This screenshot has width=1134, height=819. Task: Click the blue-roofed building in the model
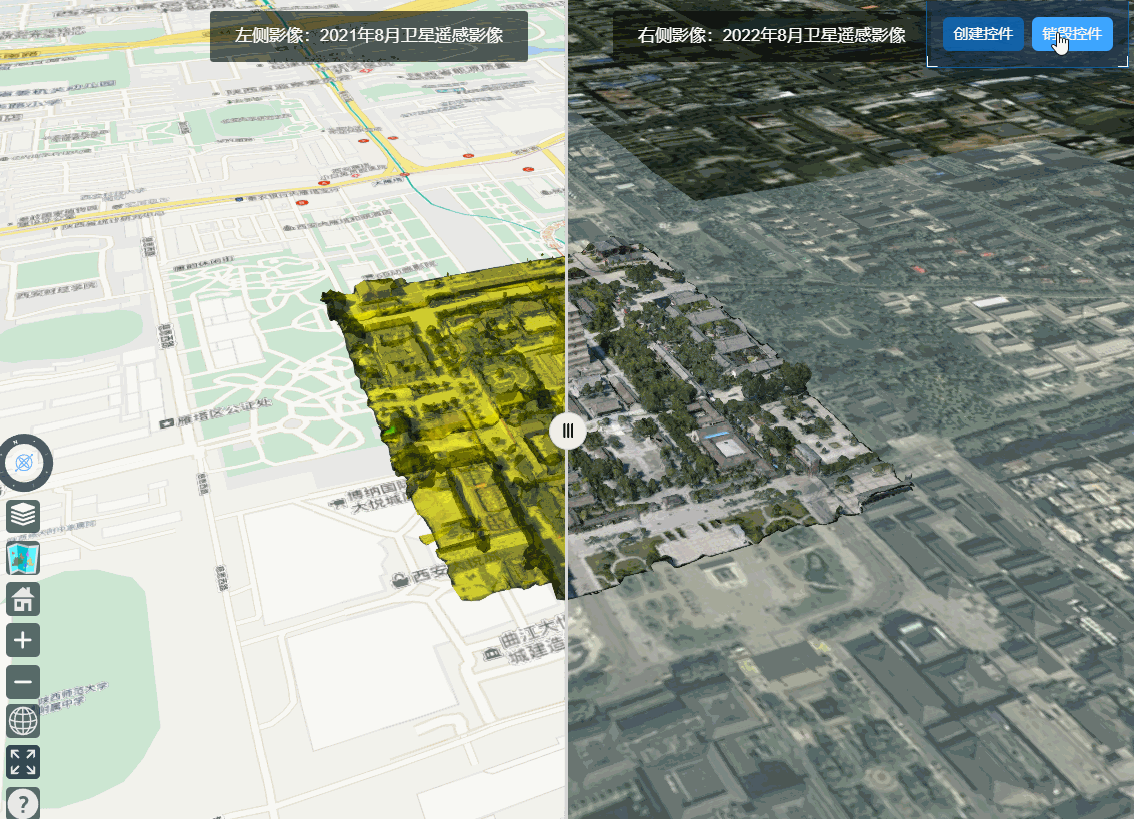click(718, 438)
